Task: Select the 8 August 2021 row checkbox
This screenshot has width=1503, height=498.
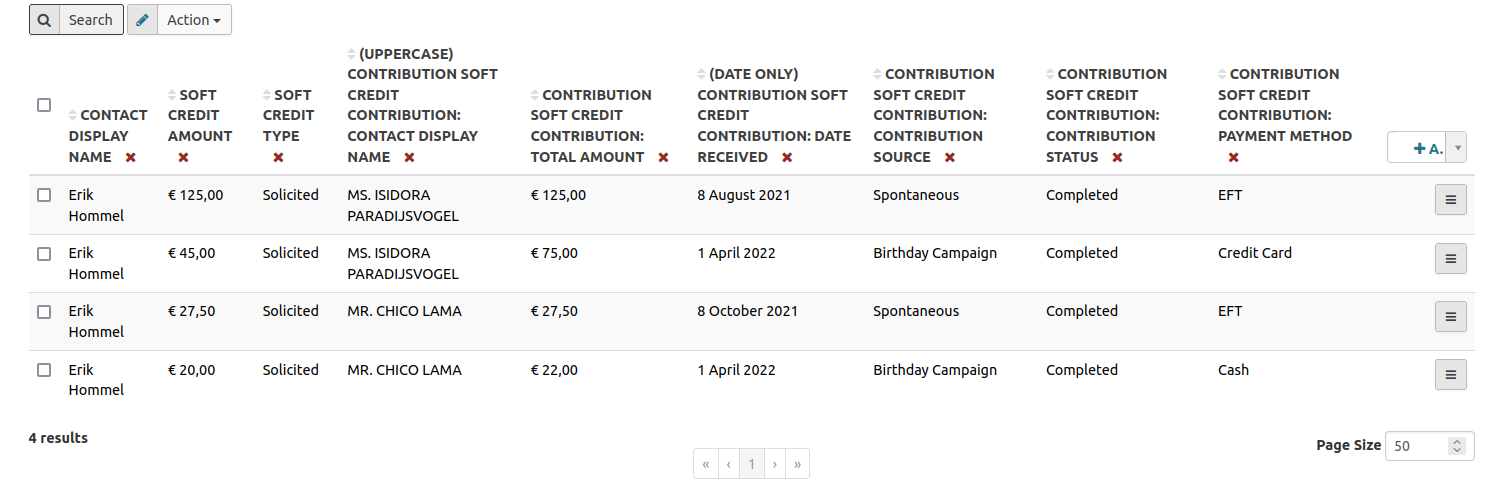Action: coord(44,196)
